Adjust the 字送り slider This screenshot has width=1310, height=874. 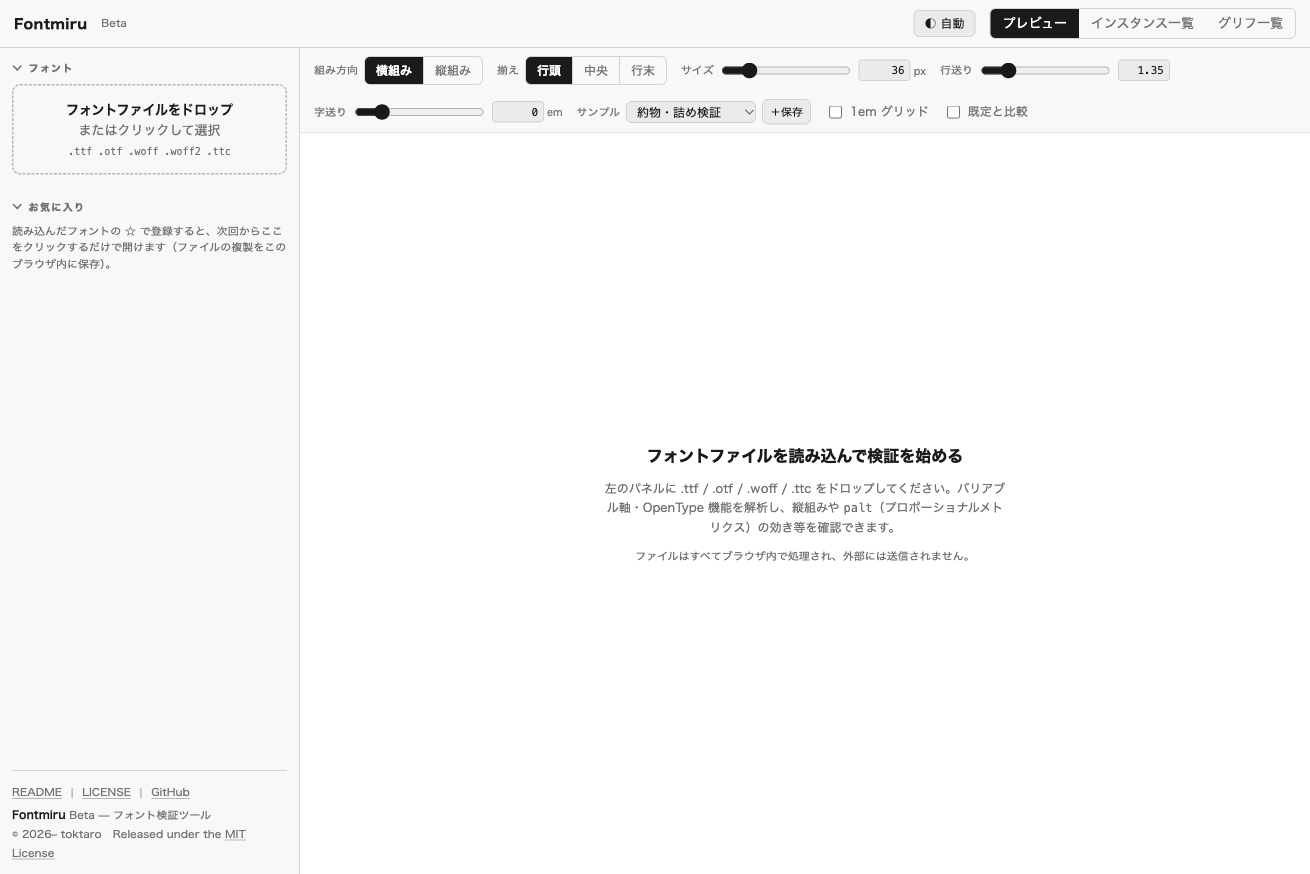(x=419, y=112)
